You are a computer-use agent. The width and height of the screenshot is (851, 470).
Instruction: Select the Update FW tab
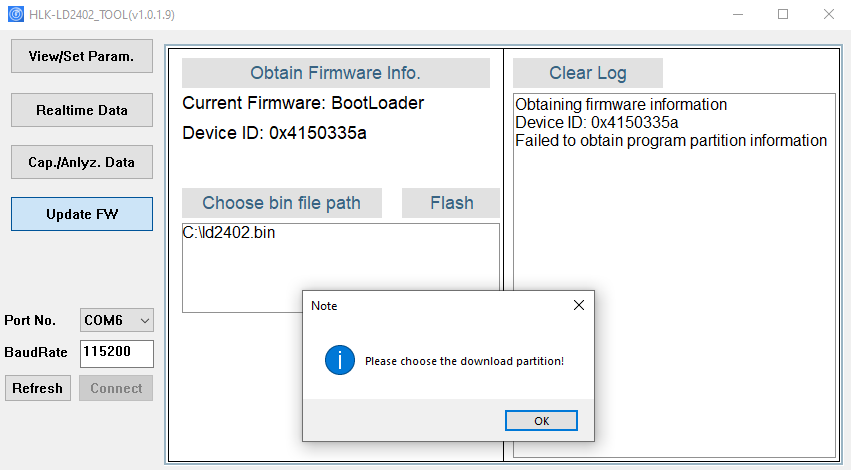(81, 214)
